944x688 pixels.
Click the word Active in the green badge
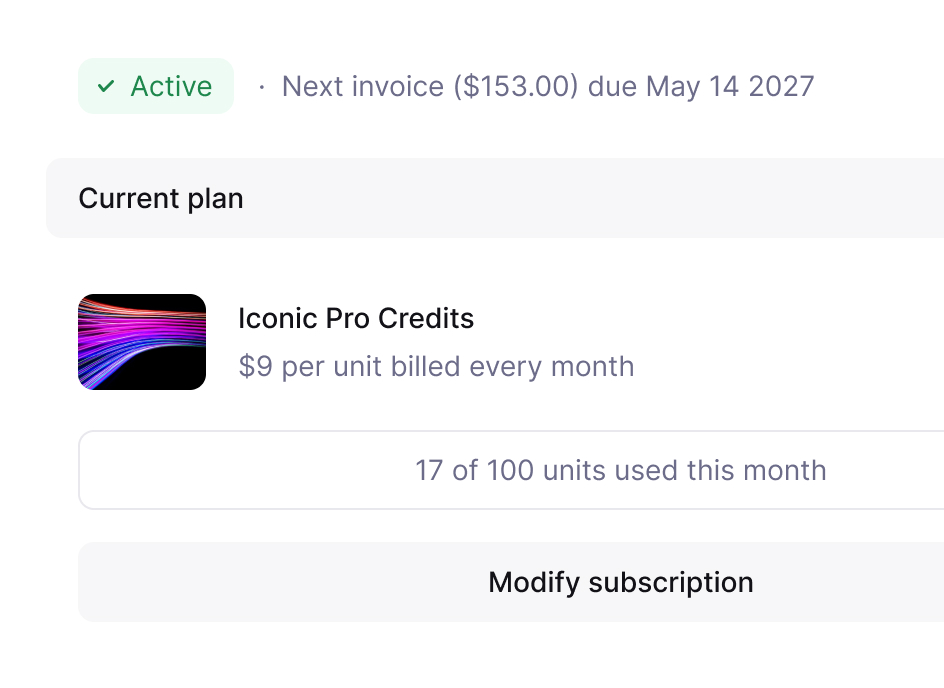[x=172, y=86]
